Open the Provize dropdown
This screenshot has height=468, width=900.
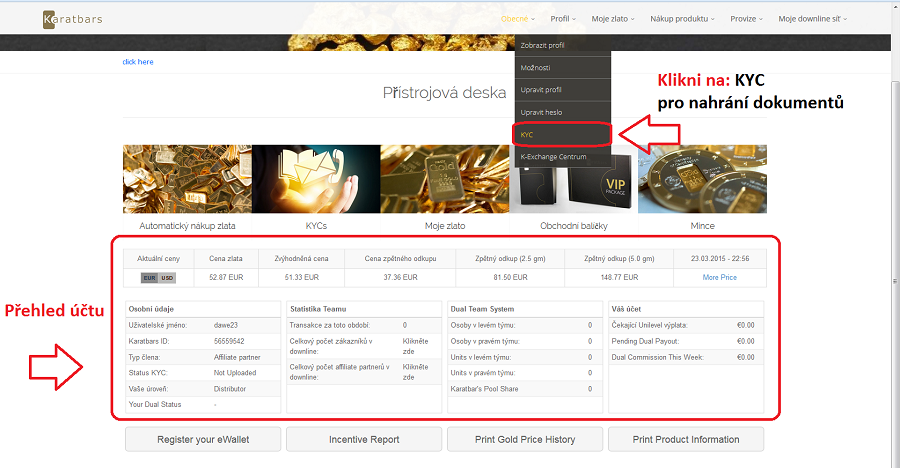(746, 19)
